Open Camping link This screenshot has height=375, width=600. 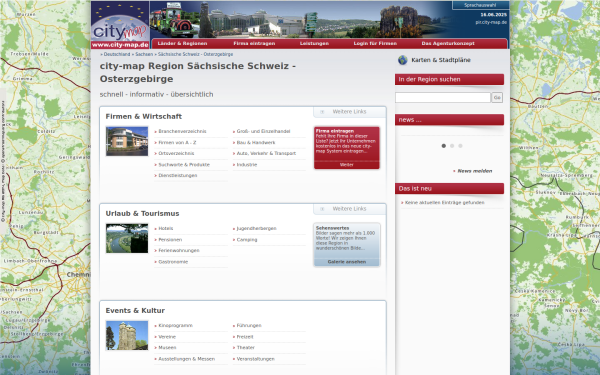(x=247, y=240)
